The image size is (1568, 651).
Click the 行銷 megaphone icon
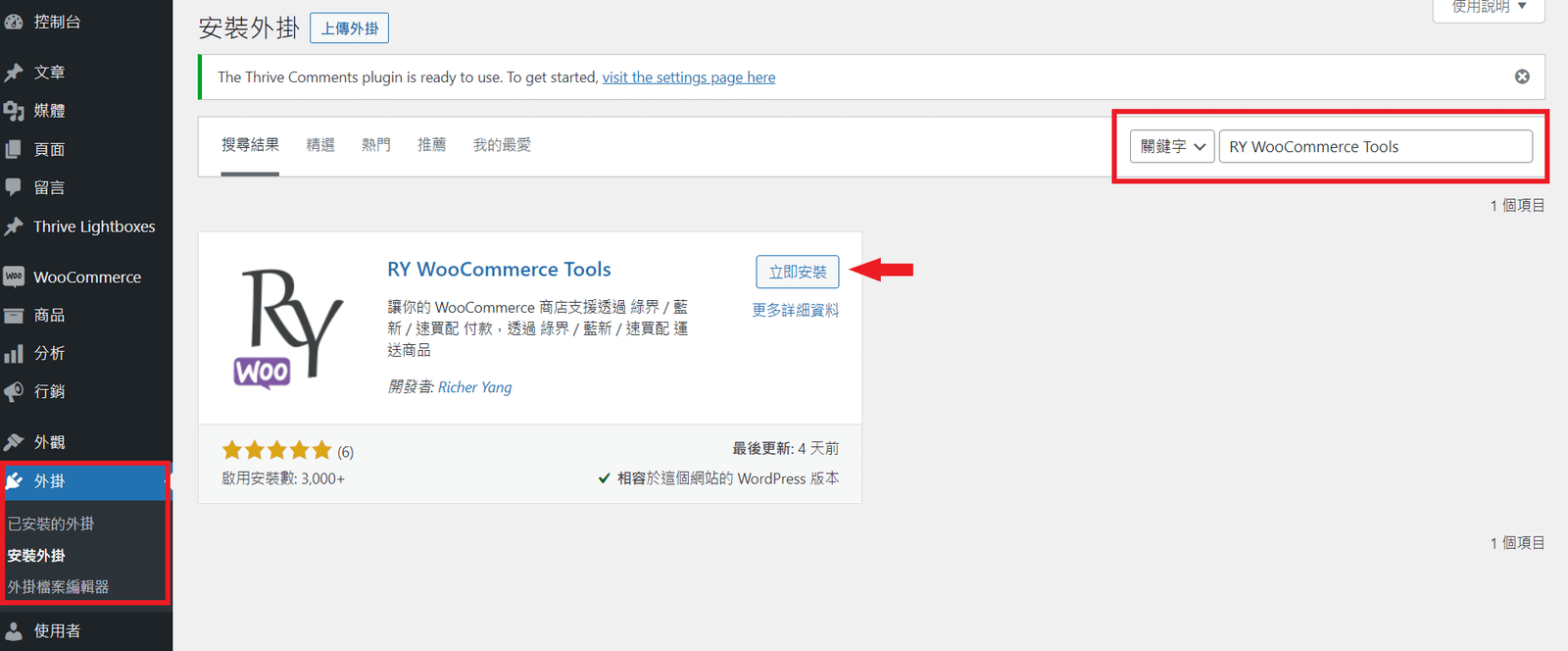pos(14,391)
